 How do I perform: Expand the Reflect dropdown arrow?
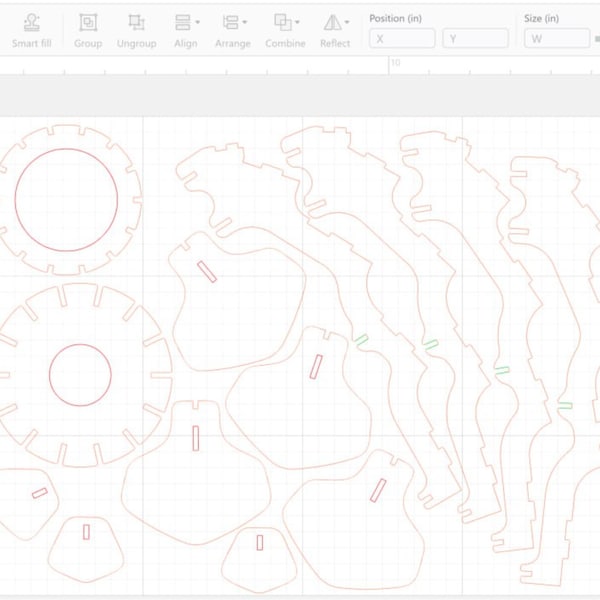tap(347, 22)
